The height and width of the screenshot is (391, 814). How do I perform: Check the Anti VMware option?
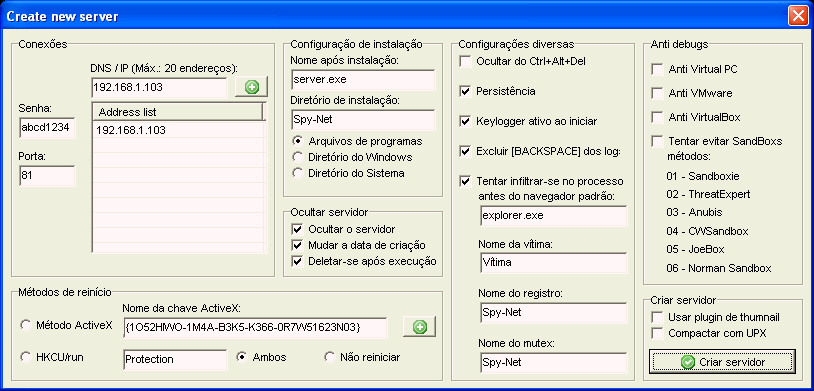click(658, 93)
